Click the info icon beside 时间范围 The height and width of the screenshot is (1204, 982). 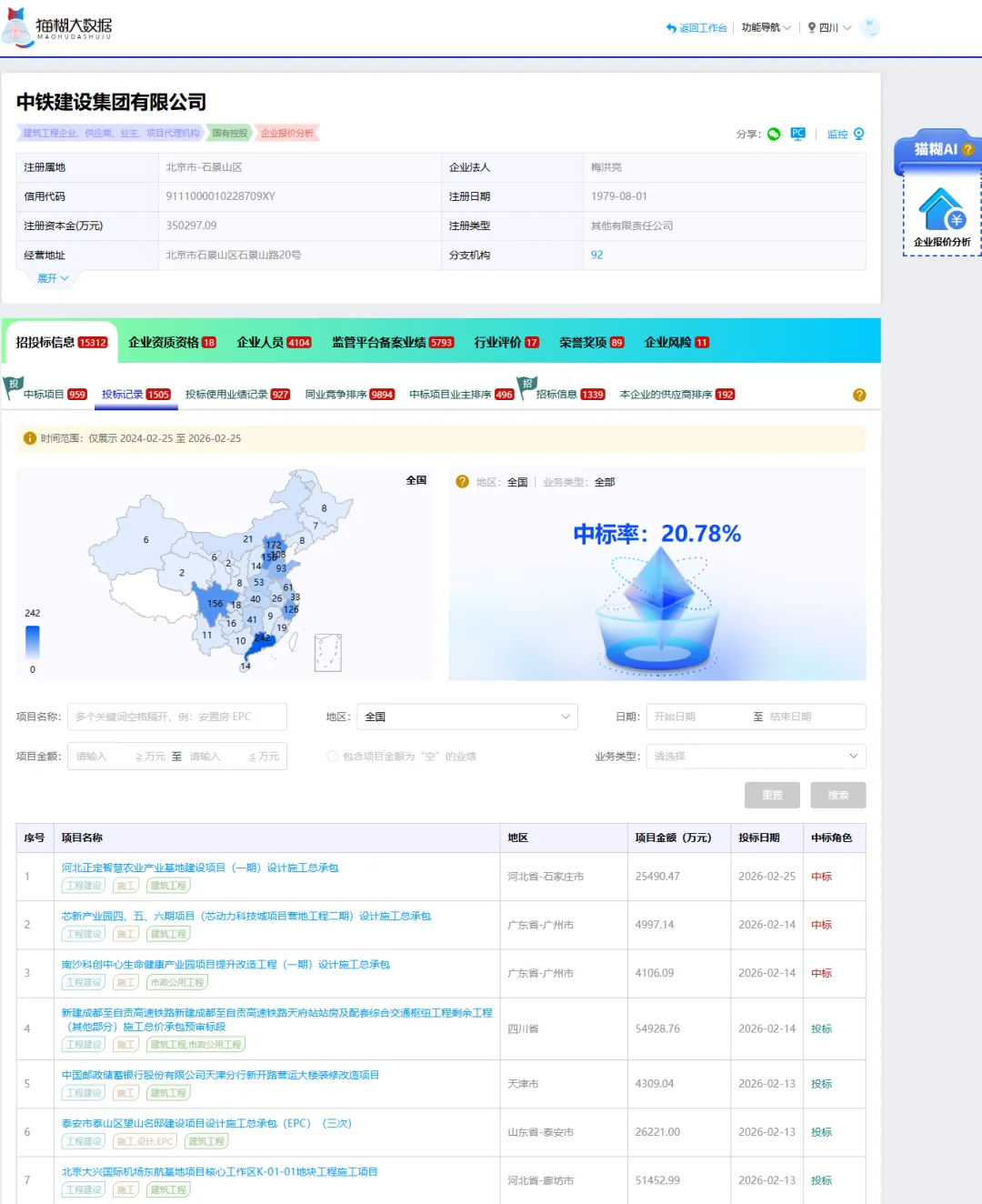(29, 438)
